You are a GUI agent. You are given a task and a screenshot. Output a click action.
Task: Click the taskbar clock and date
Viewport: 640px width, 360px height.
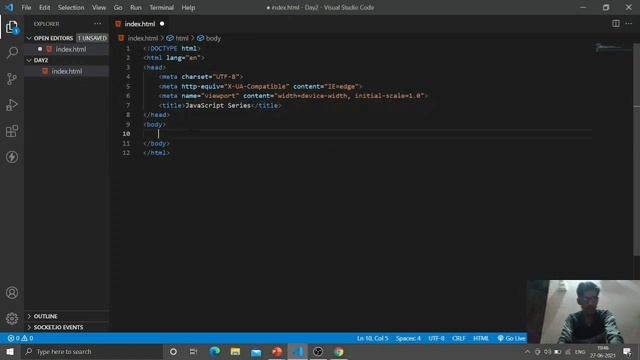pyautogui.click(x=602, y=351)
